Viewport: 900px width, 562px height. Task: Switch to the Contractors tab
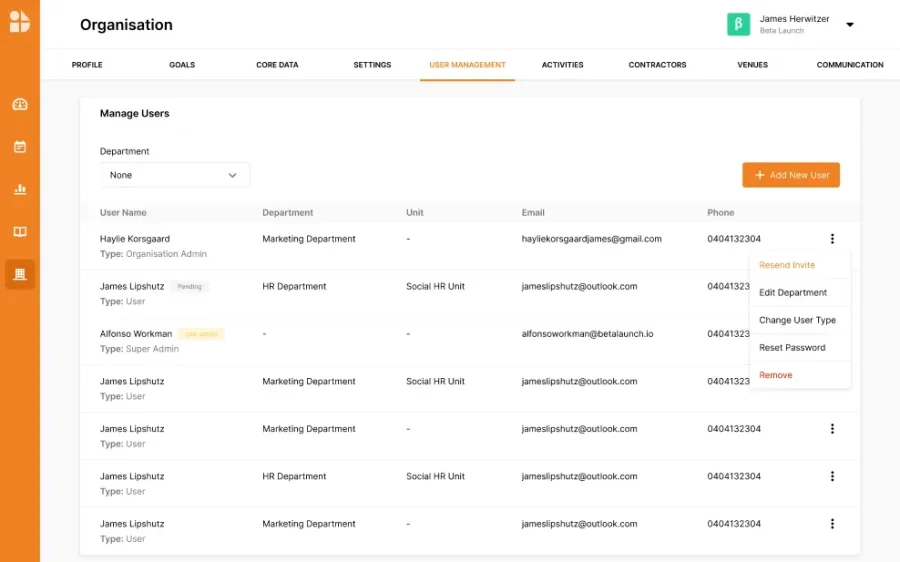(x=657, y=65)
